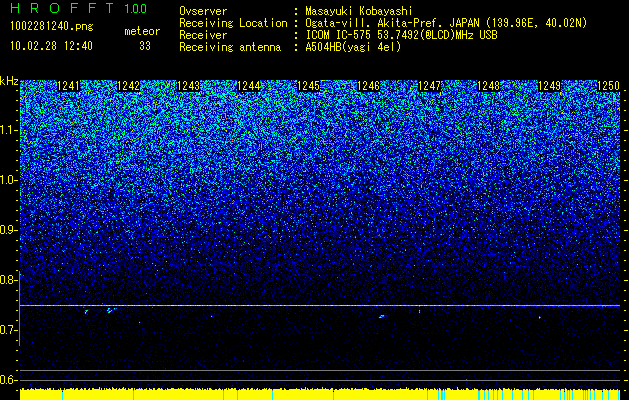Select the observer name Masayuki Kobayashi

(359, 11)
